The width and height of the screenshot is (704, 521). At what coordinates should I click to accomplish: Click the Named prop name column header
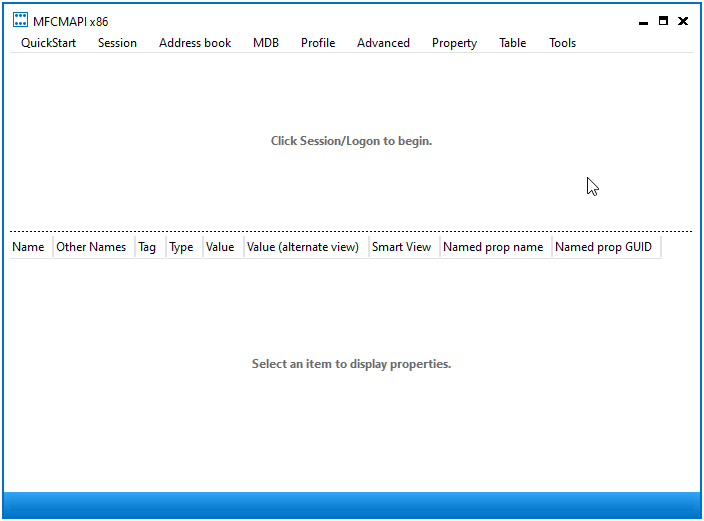(493, 247)
